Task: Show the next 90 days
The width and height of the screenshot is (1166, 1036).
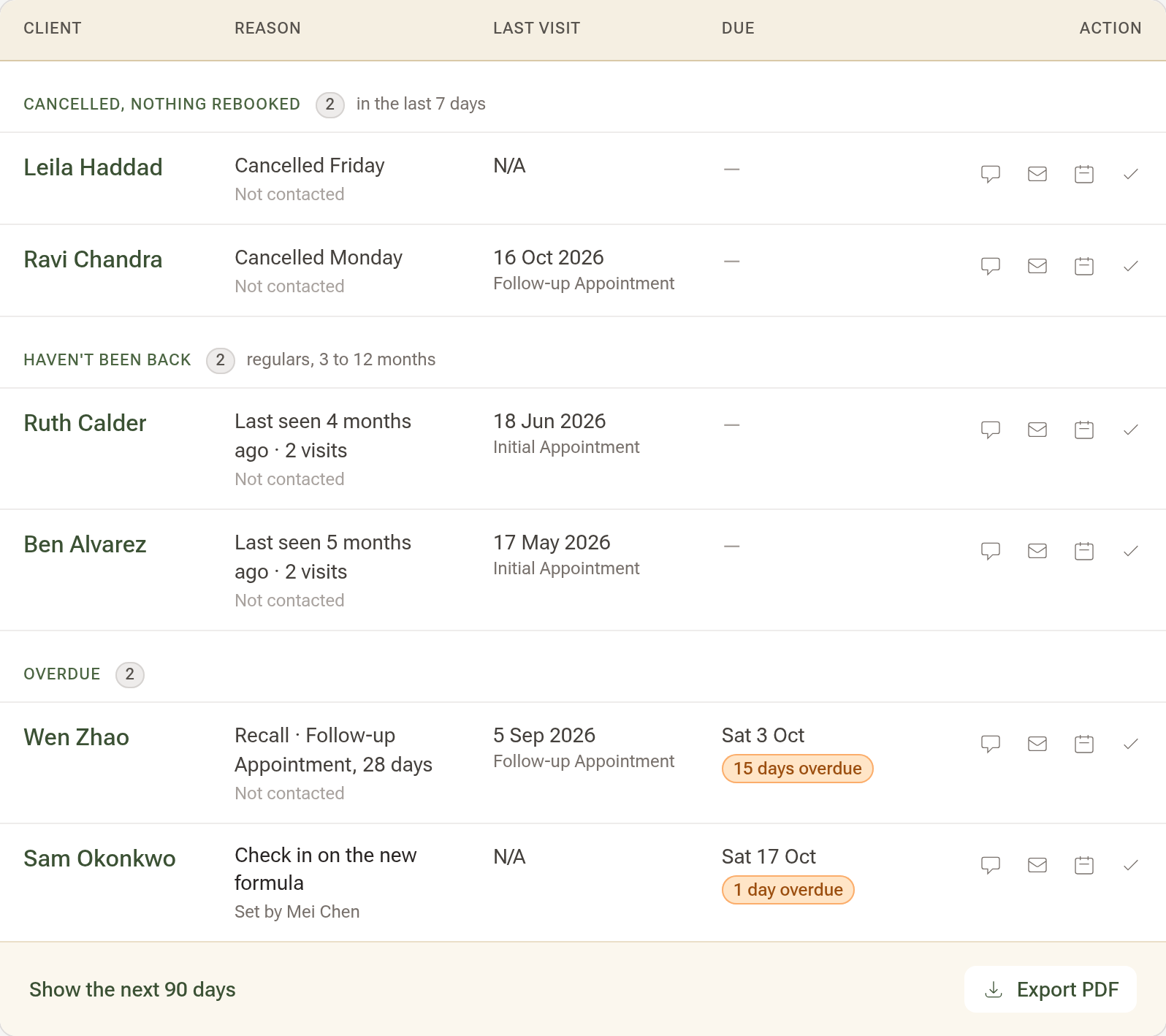Action: click(x=132, y=989)
